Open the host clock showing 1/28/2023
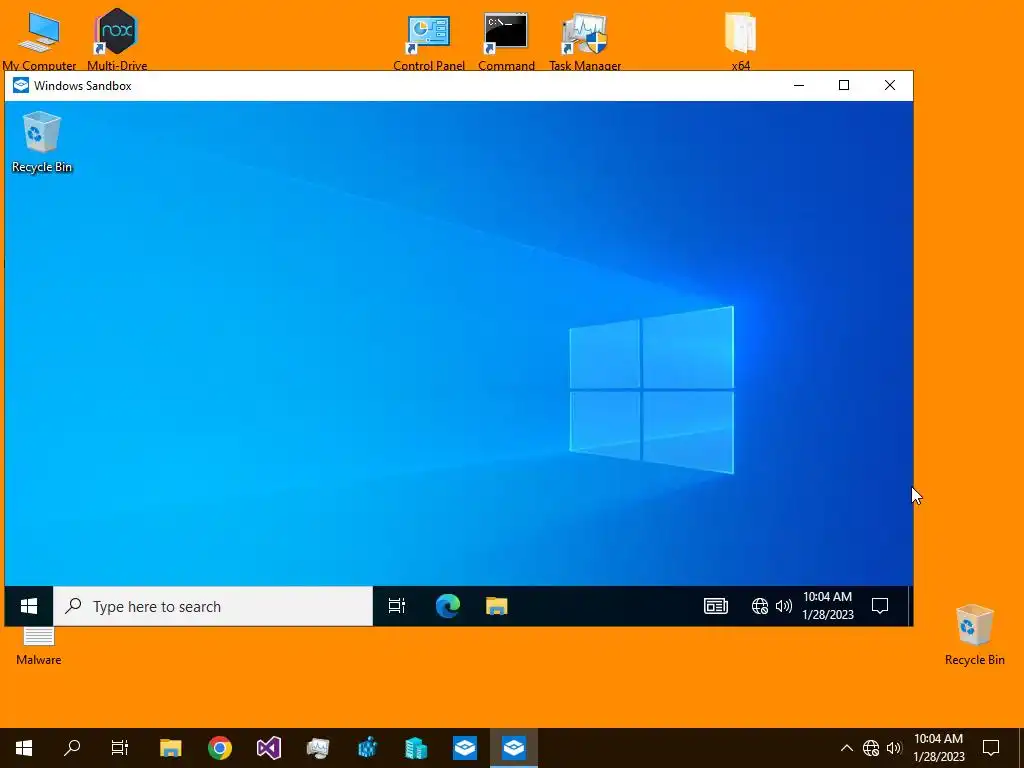The height and width of the screenshot is (768, 1024). 938,748
